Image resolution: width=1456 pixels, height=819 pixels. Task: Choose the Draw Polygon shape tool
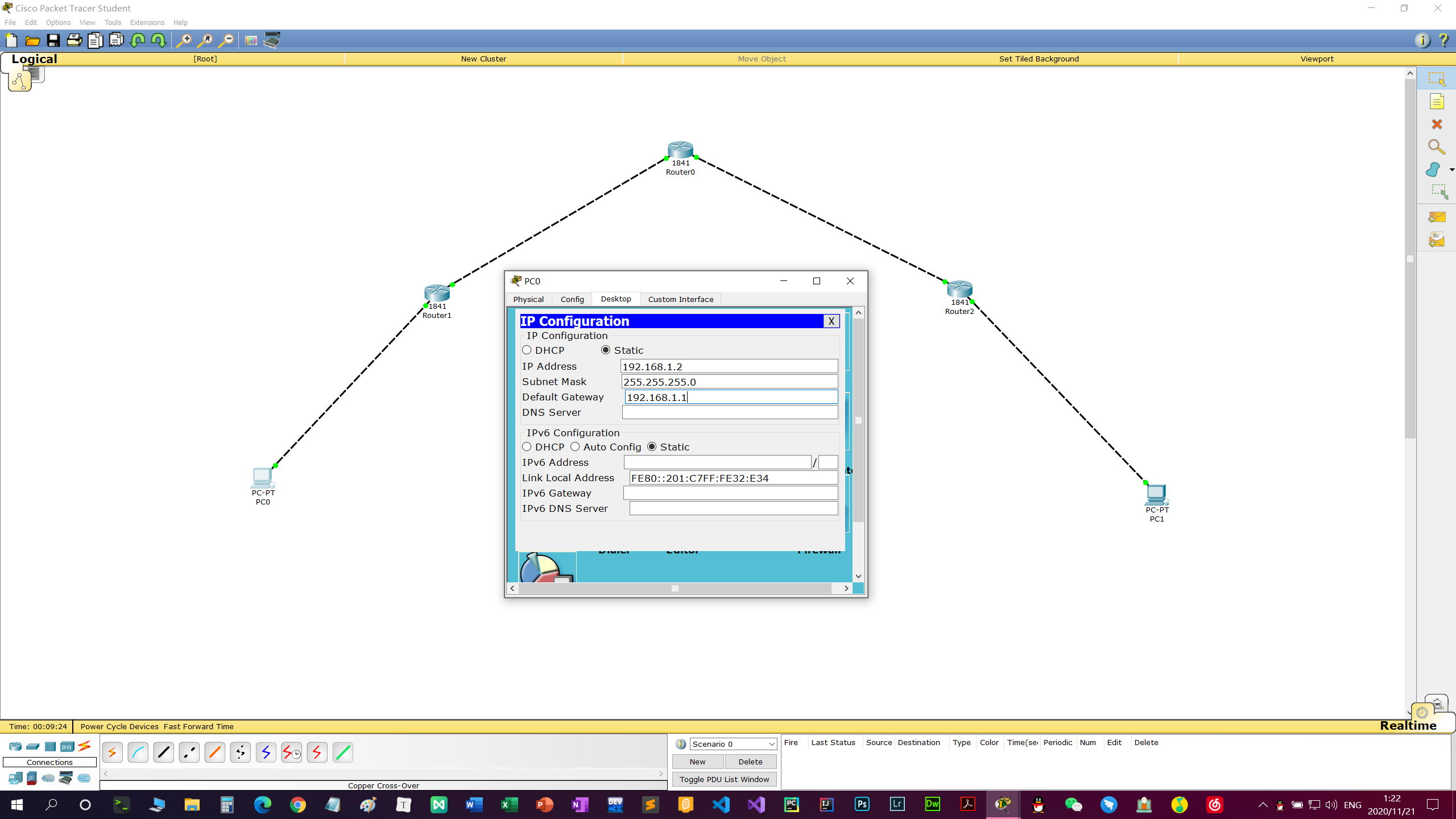tap(1433, 169)
